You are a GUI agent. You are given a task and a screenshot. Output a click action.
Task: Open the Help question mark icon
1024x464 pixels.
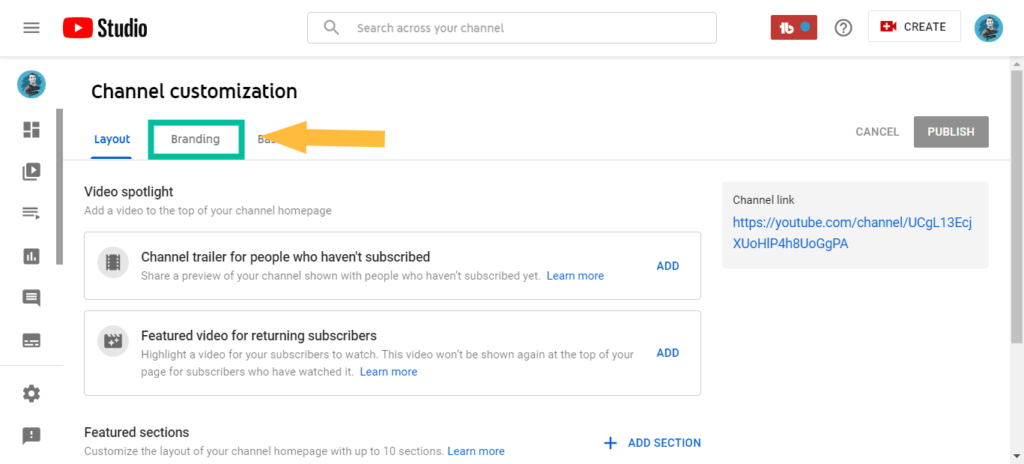point(844,28)
